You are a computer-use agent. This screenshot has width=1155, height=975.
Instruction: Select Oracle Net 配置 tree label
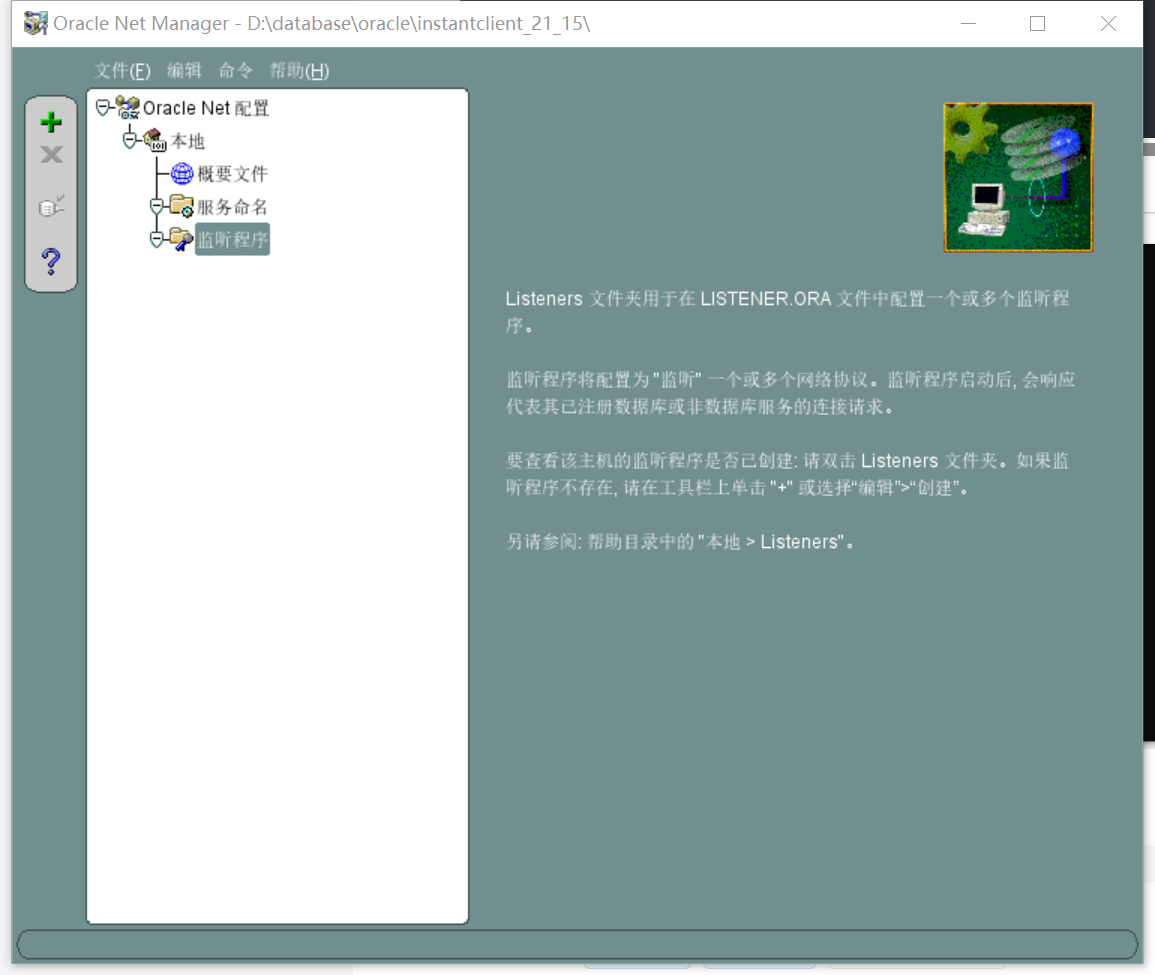(x=206, y=108)
